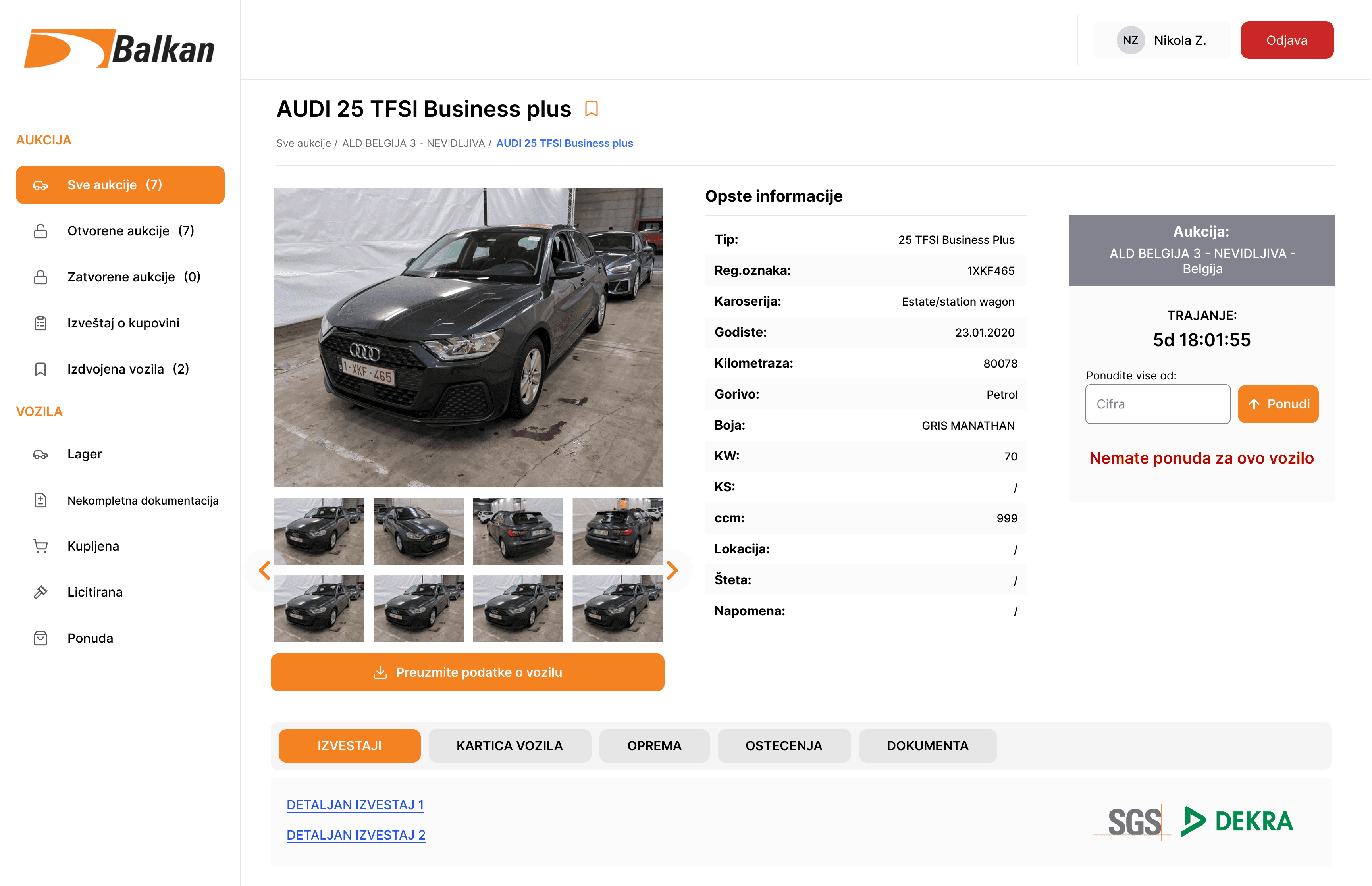Show next thumbnails with right arrow
The image size is (1372, 886).
(x=672, y=570)
